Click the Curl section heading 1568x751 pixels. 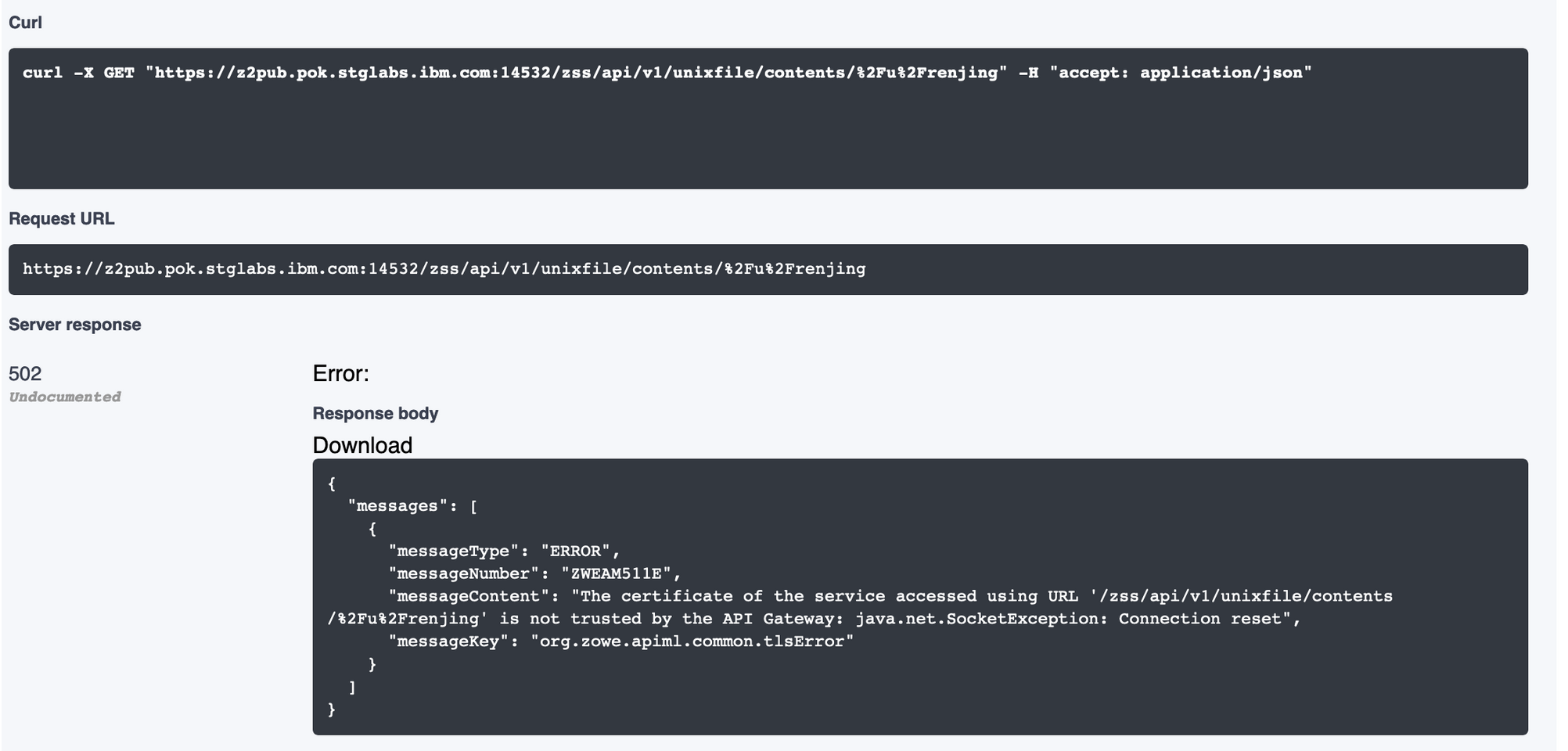[x=26, y=22]
